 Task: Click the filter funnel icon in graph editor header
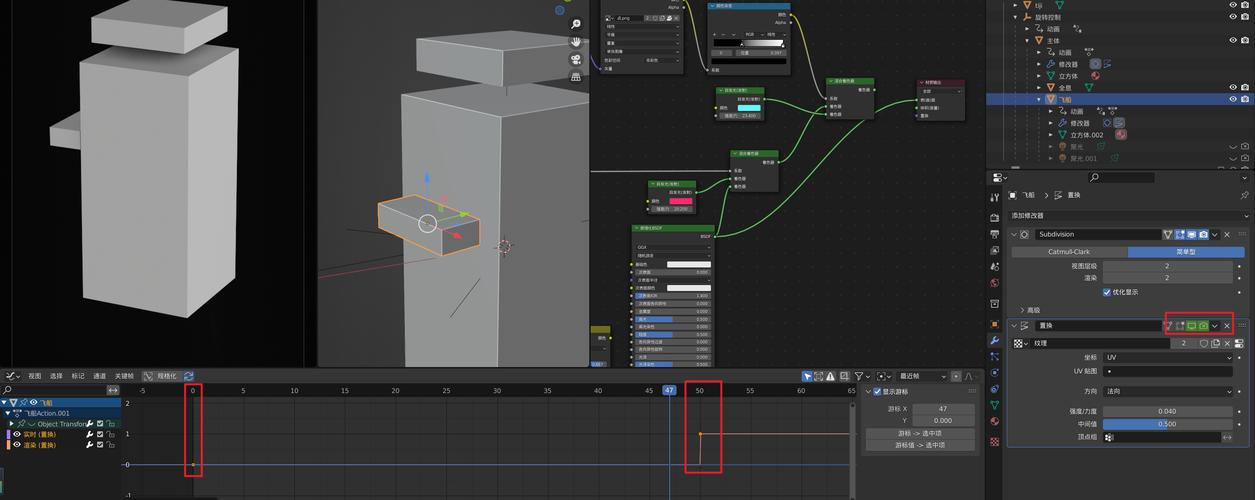[858, 376]
